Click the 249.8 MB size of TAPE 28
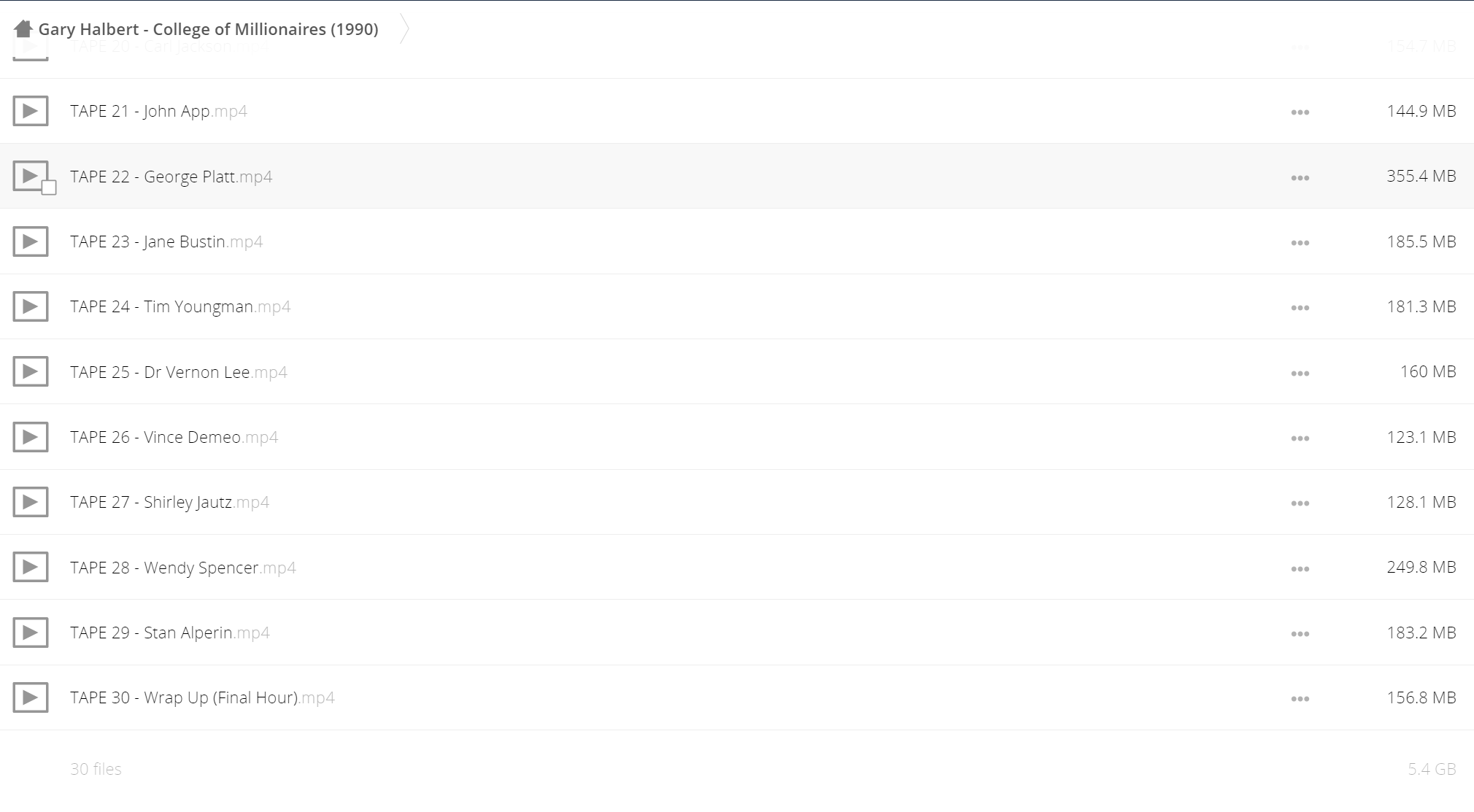The height and width of the screenshot is (812, 1474). [x=1421, y=567]
